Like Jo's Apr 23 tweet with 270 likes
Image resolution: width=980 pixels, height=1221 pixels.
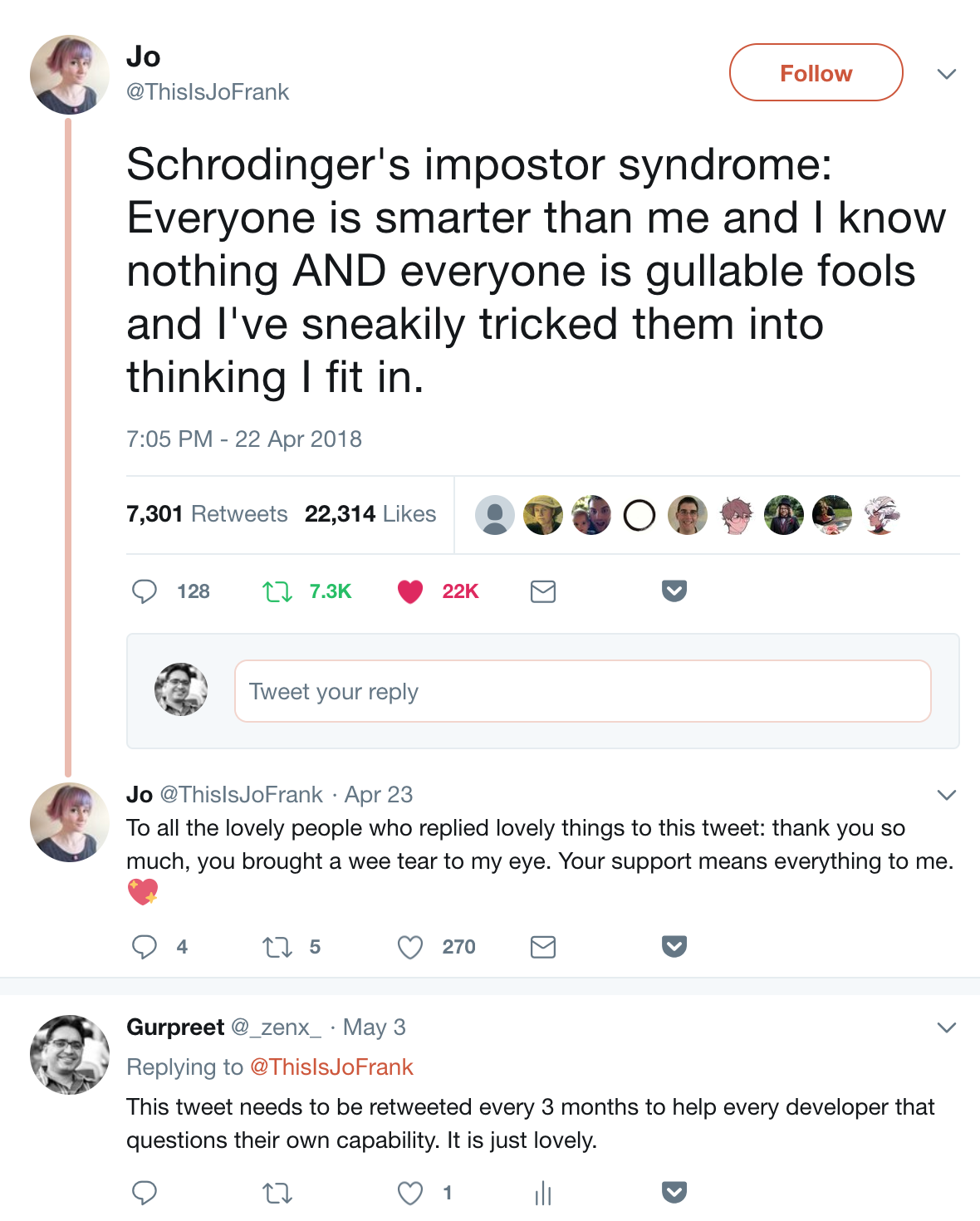point(410,947)
